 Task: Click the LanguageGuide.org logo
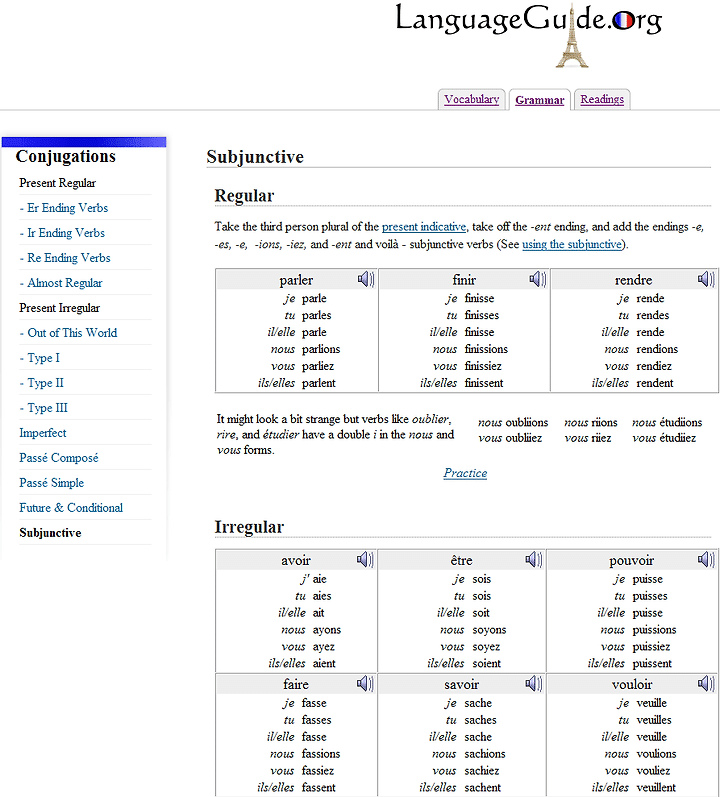click(x=528, y=34)
